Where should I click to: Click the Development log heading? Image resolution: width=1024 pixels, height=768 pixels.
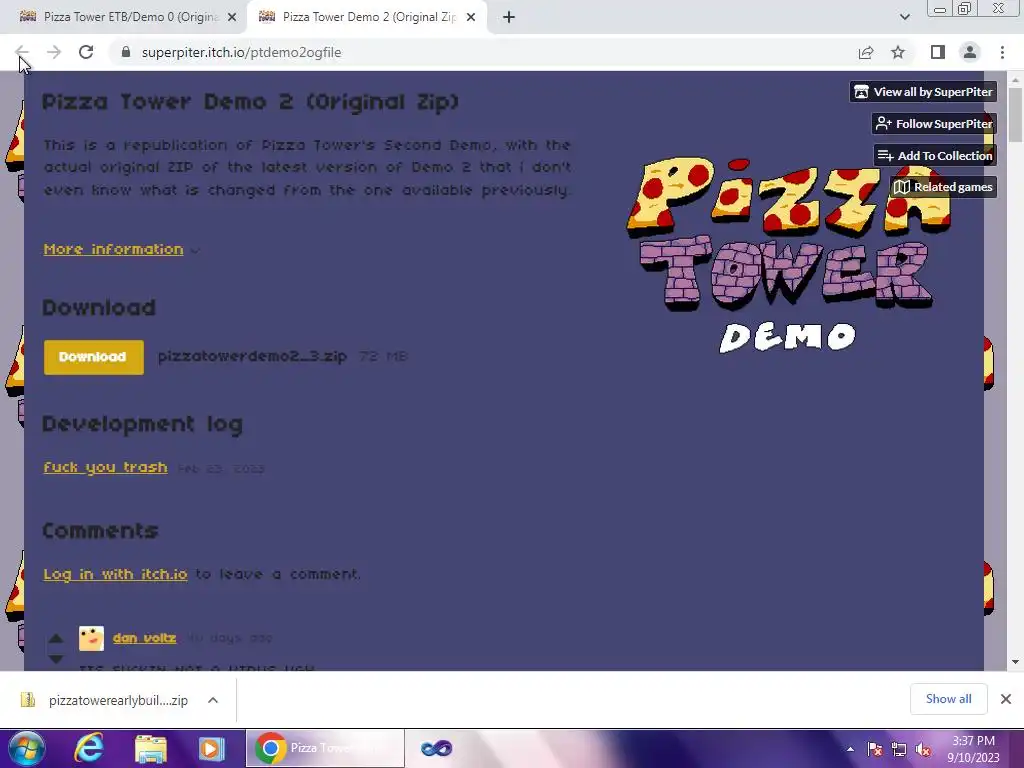pyautogui.click(x=142, y=424)
